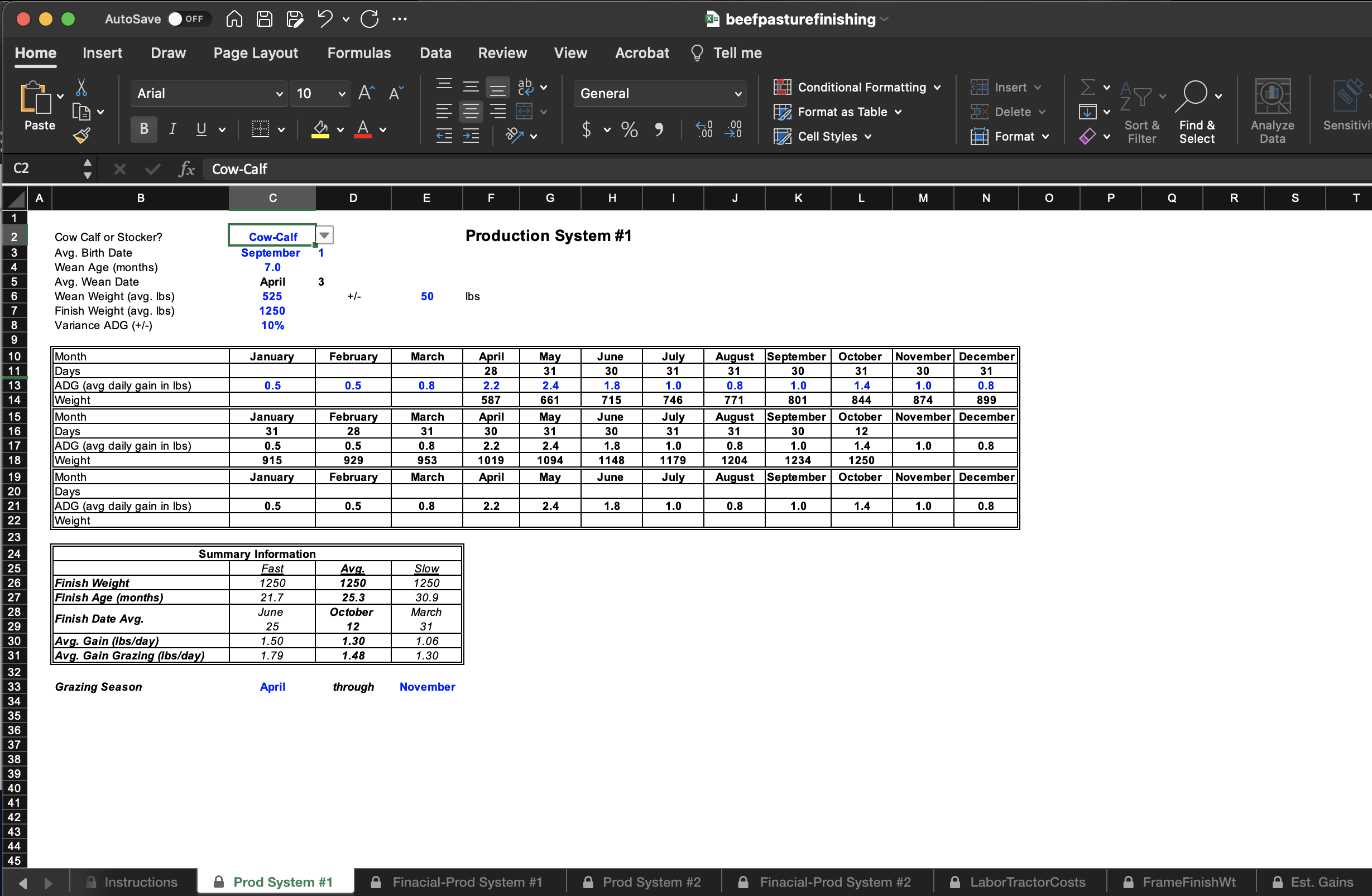Click the Cut scissors icon

81,88
